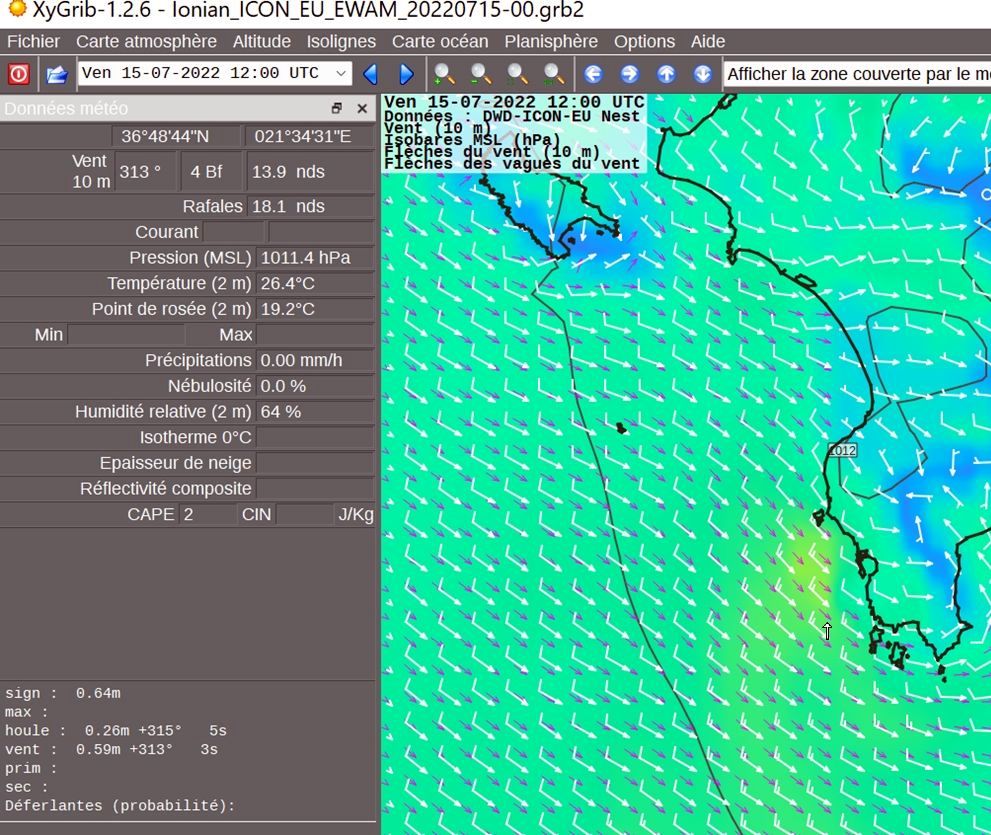Open the Planisphère menu

click(x=551, y=42)
